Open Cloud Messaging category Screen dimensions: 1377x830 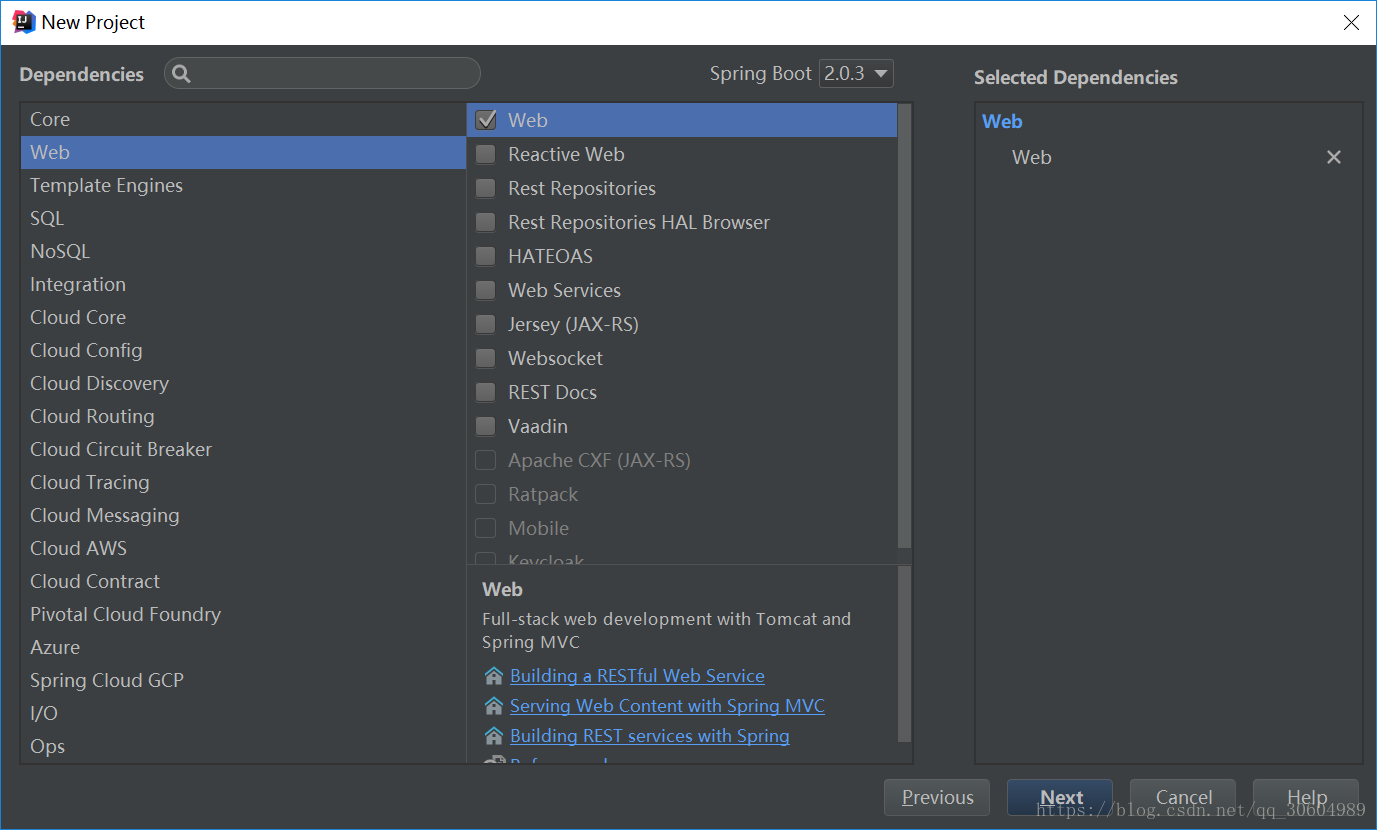click(x=243, y=515)
